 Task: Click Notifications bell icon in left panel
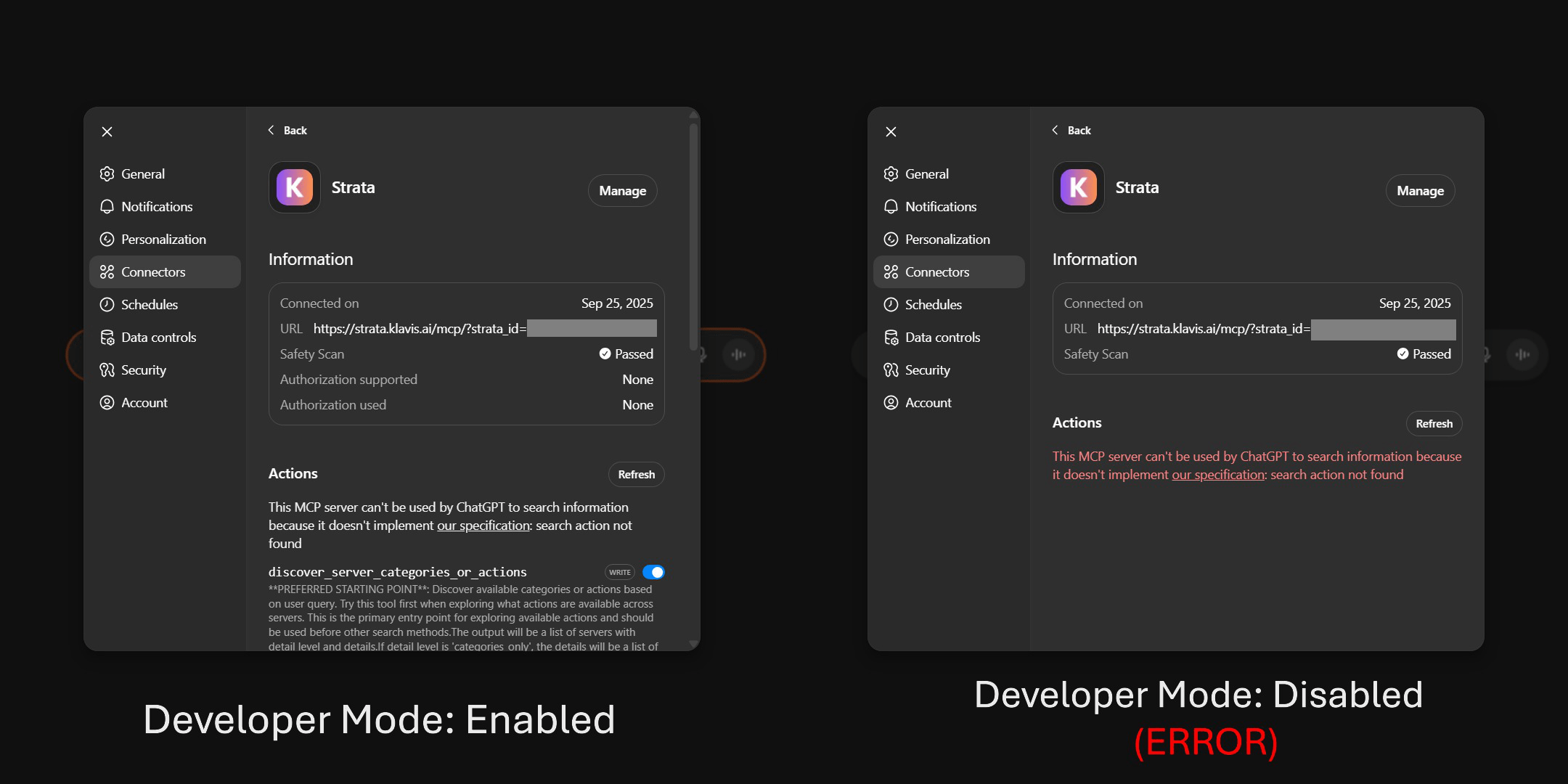pyautogui.click(x=107, y=207)
